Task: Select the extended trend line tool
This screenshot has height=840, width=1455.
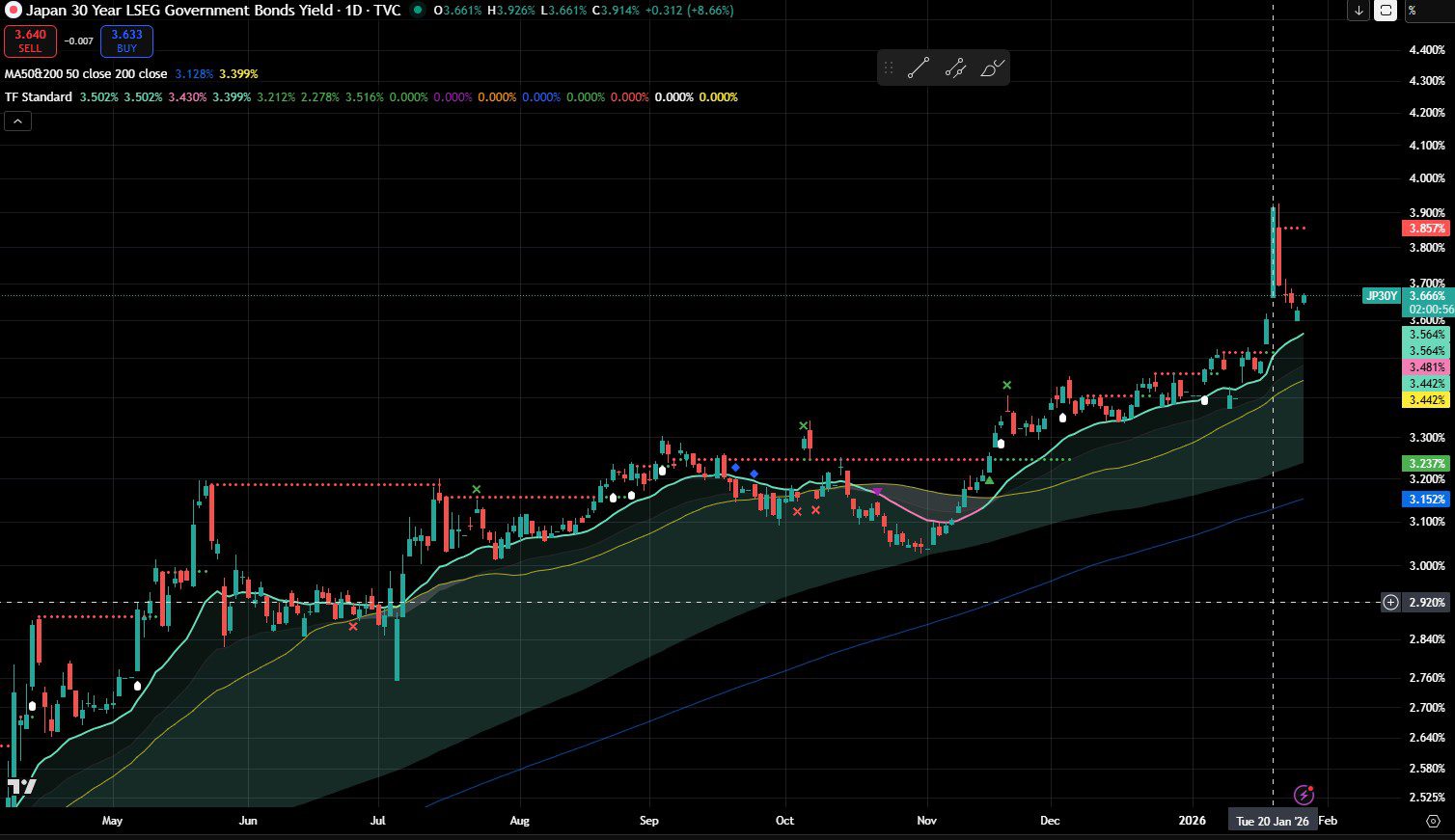Action: click(x=955, y=68)
